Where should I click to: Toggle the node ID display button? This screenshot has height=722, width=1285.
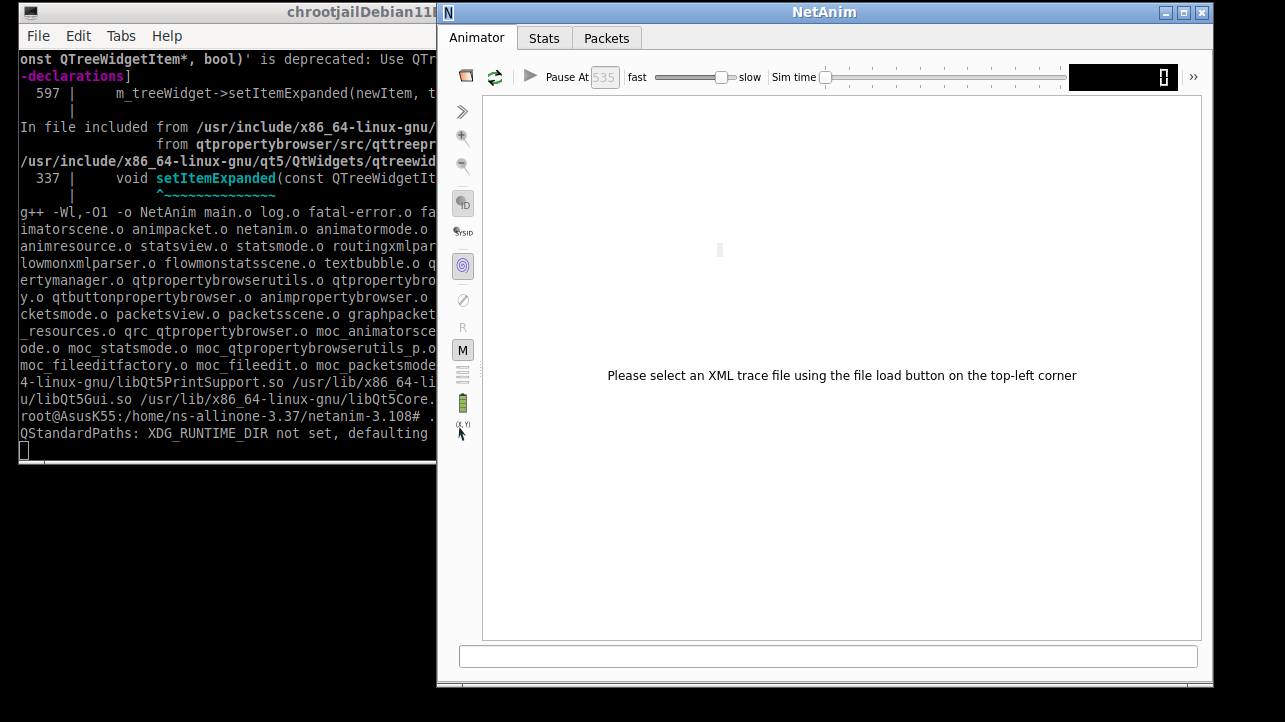tap(462, 203)
